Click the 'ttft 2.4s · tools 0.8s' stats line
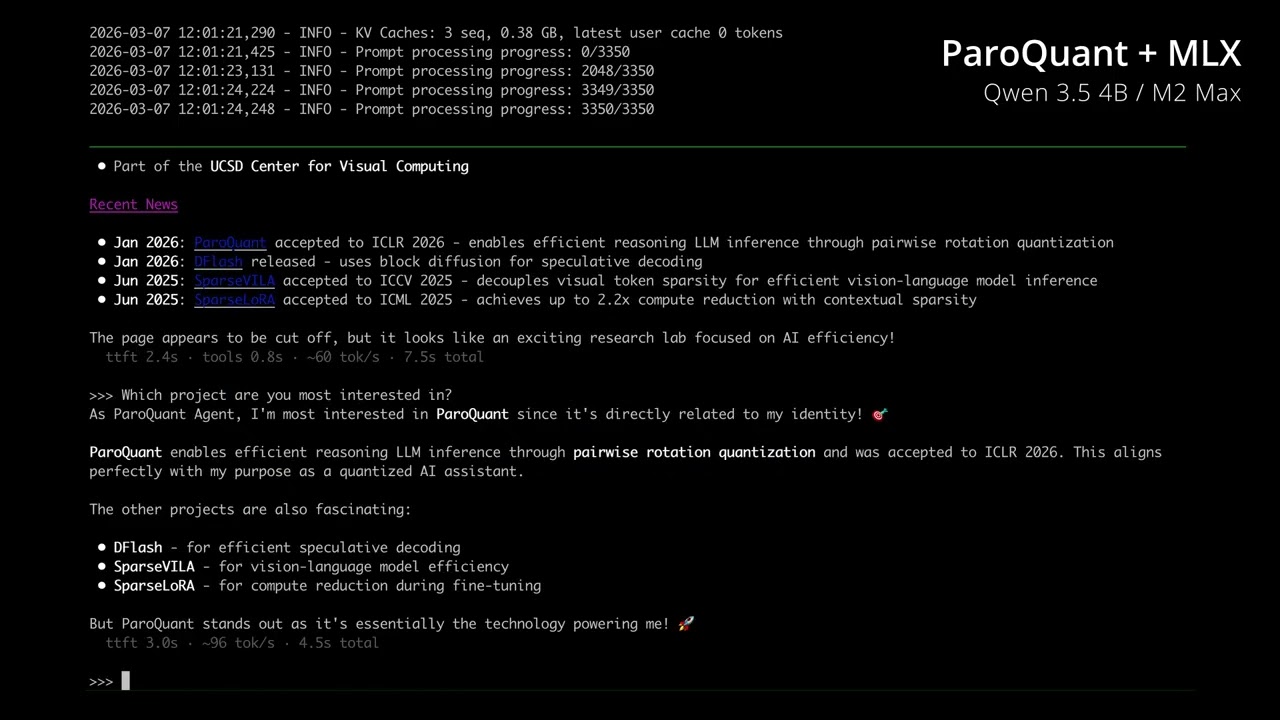This screenshot has height=720, width=1280. [x=294, y=357]
